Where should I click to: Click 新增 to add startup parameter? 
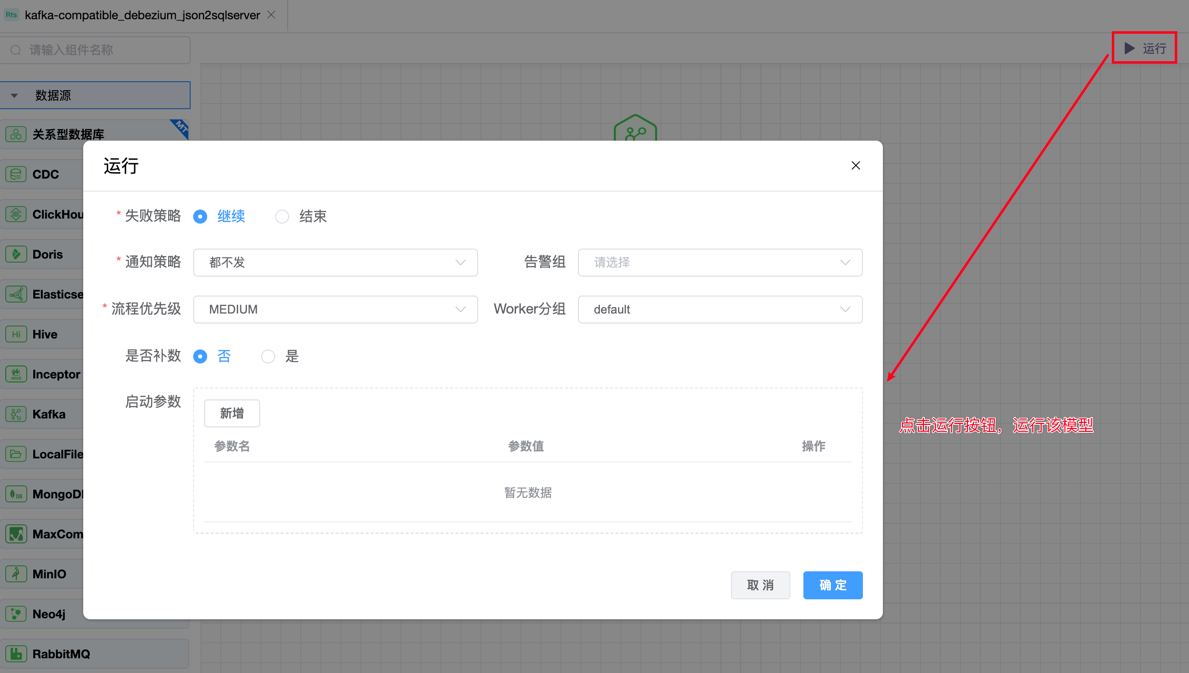[x=232, y=413]
